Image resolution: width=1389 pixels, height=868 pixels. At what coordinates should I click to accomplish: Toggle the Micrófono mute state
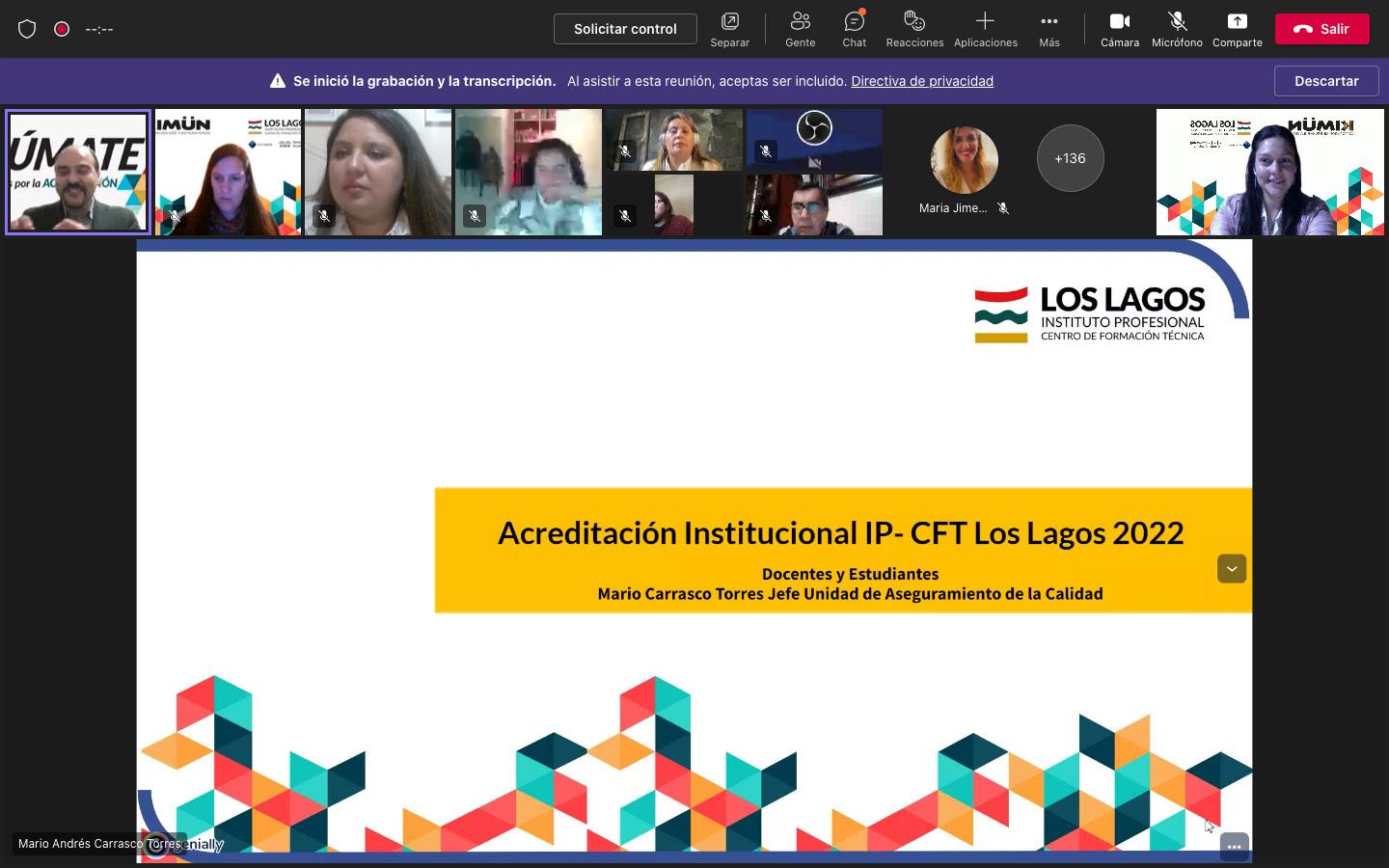pyautogui.click(x=1177, y=30)
